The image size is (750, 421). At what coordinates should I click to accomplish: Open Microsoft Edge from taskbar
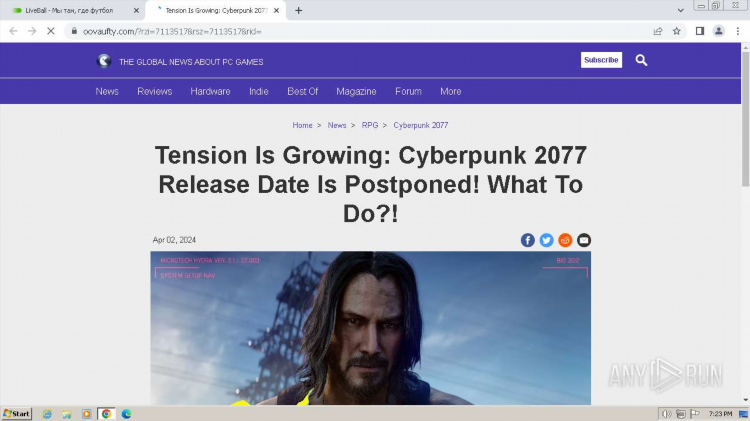click(x=126, y=414)
